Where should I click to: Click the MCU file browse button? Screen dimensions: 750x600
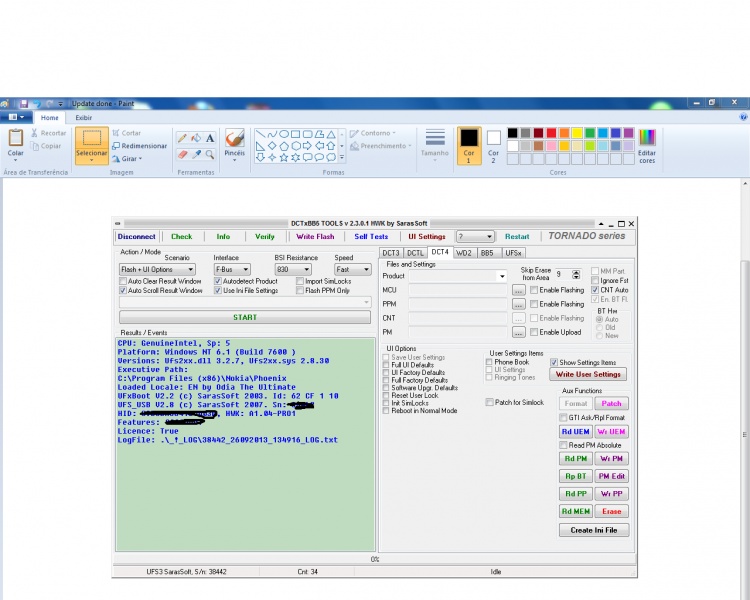(518, 290)
